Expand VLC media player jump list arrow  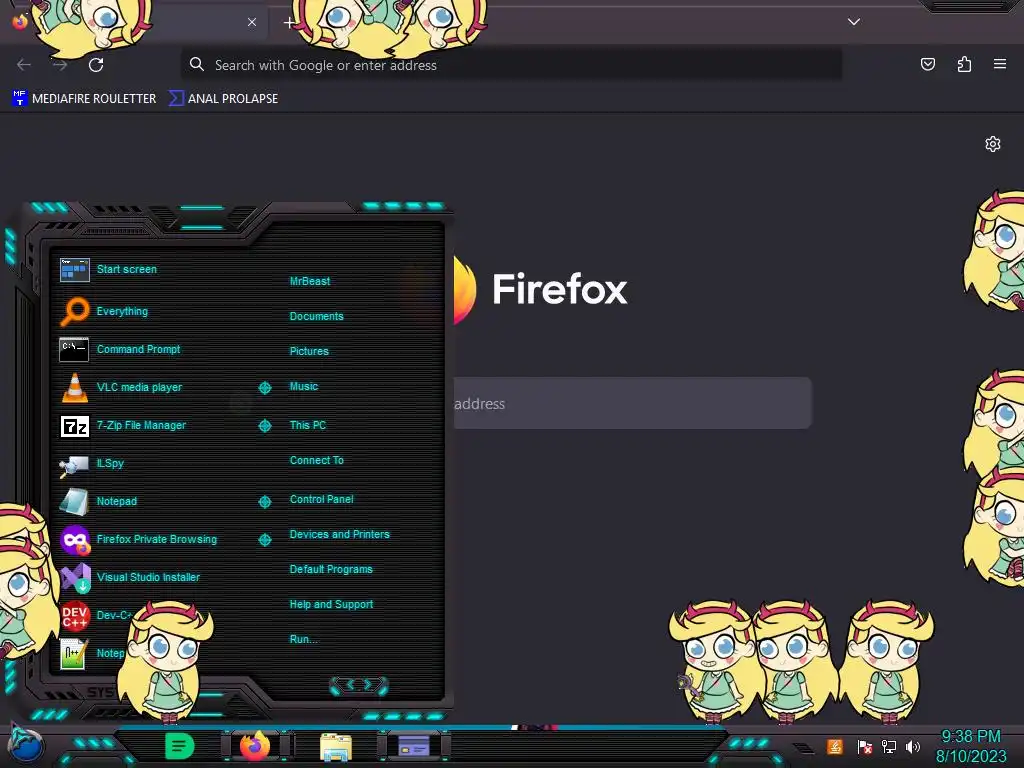coord(264,388)
